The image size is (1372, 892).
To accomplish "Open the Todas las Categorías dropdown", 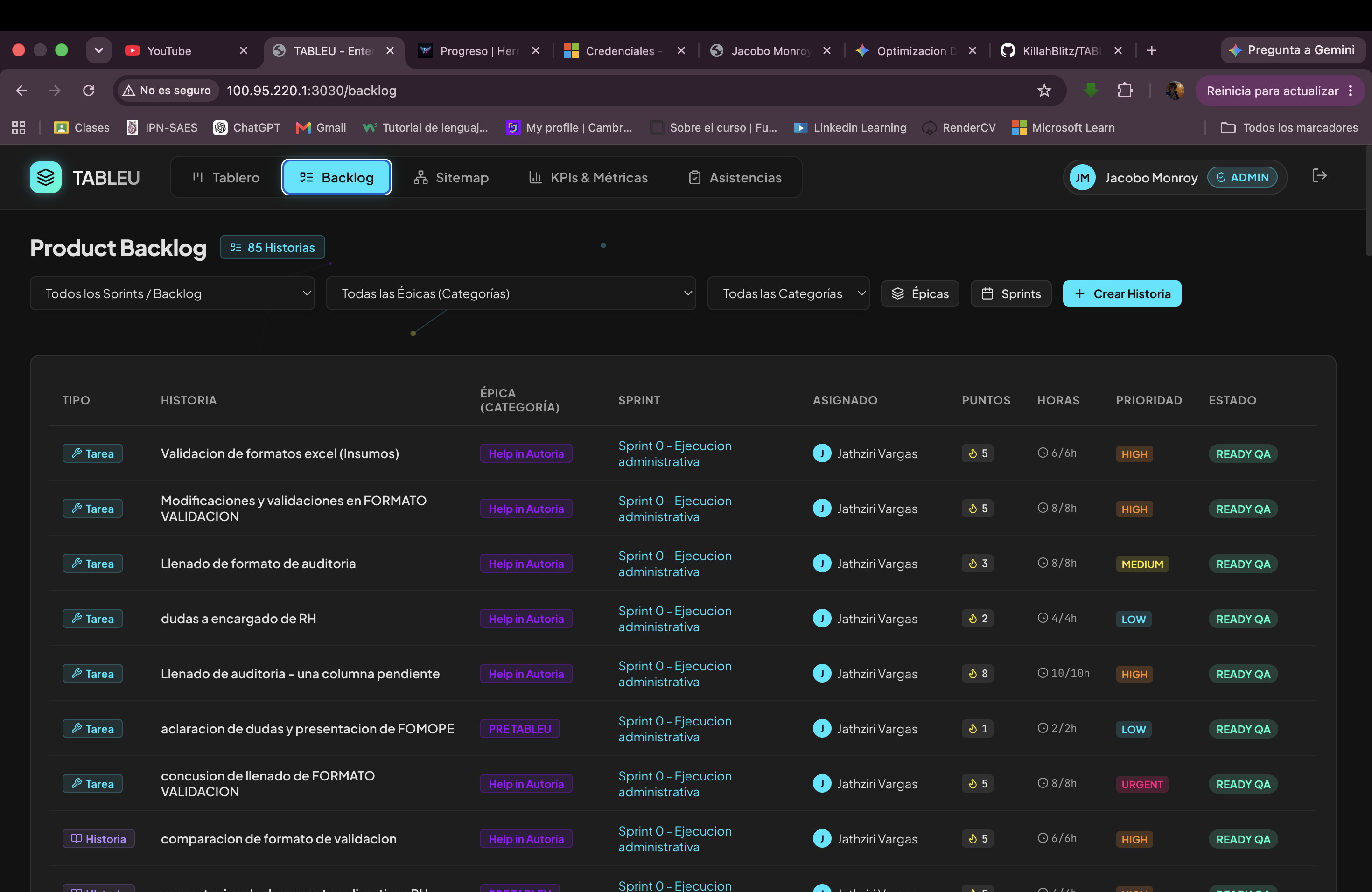I will click(788, 293).
